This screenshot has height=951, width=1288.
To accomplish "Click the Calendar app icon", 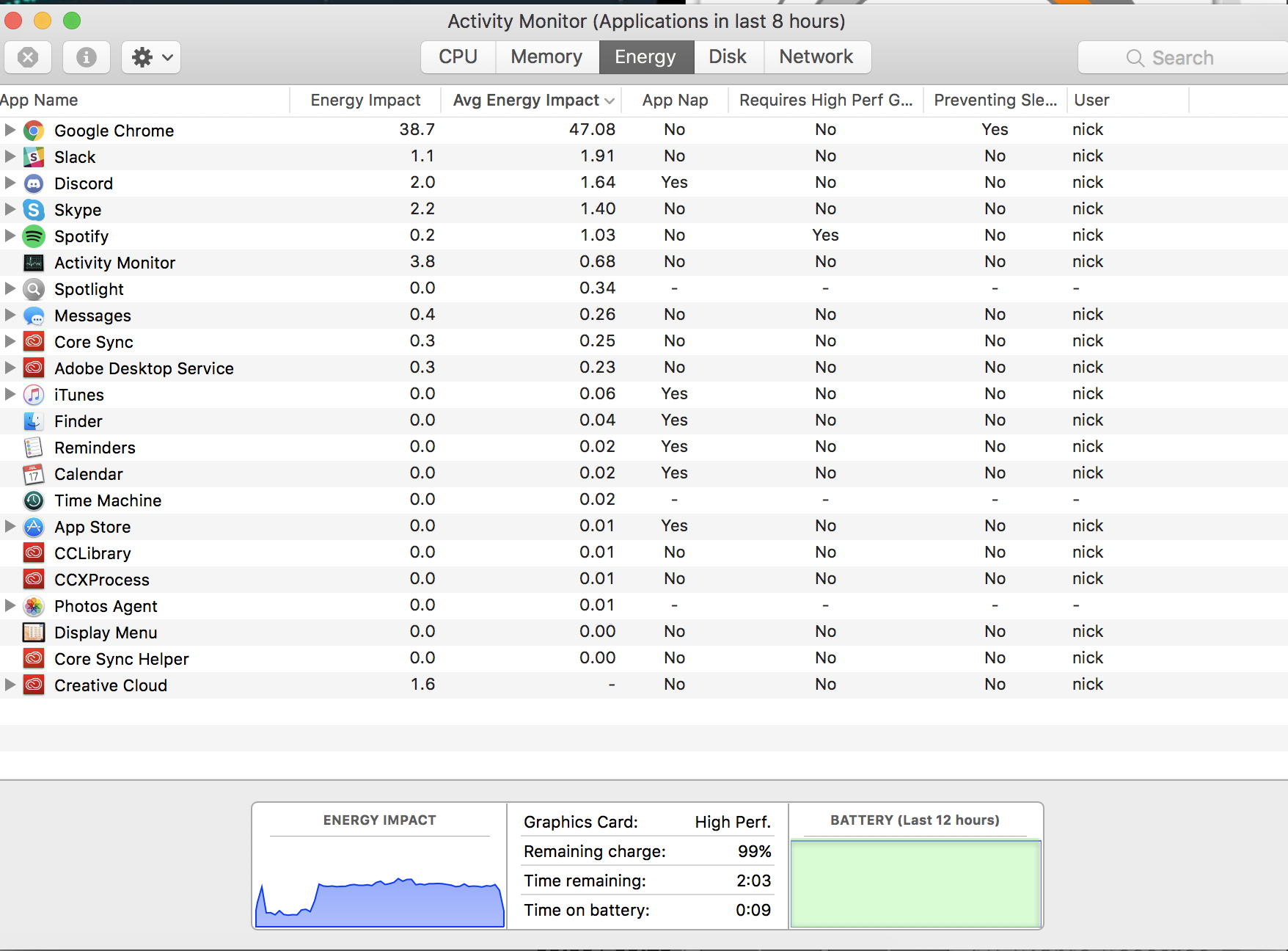I will click(x=34, y=474).
